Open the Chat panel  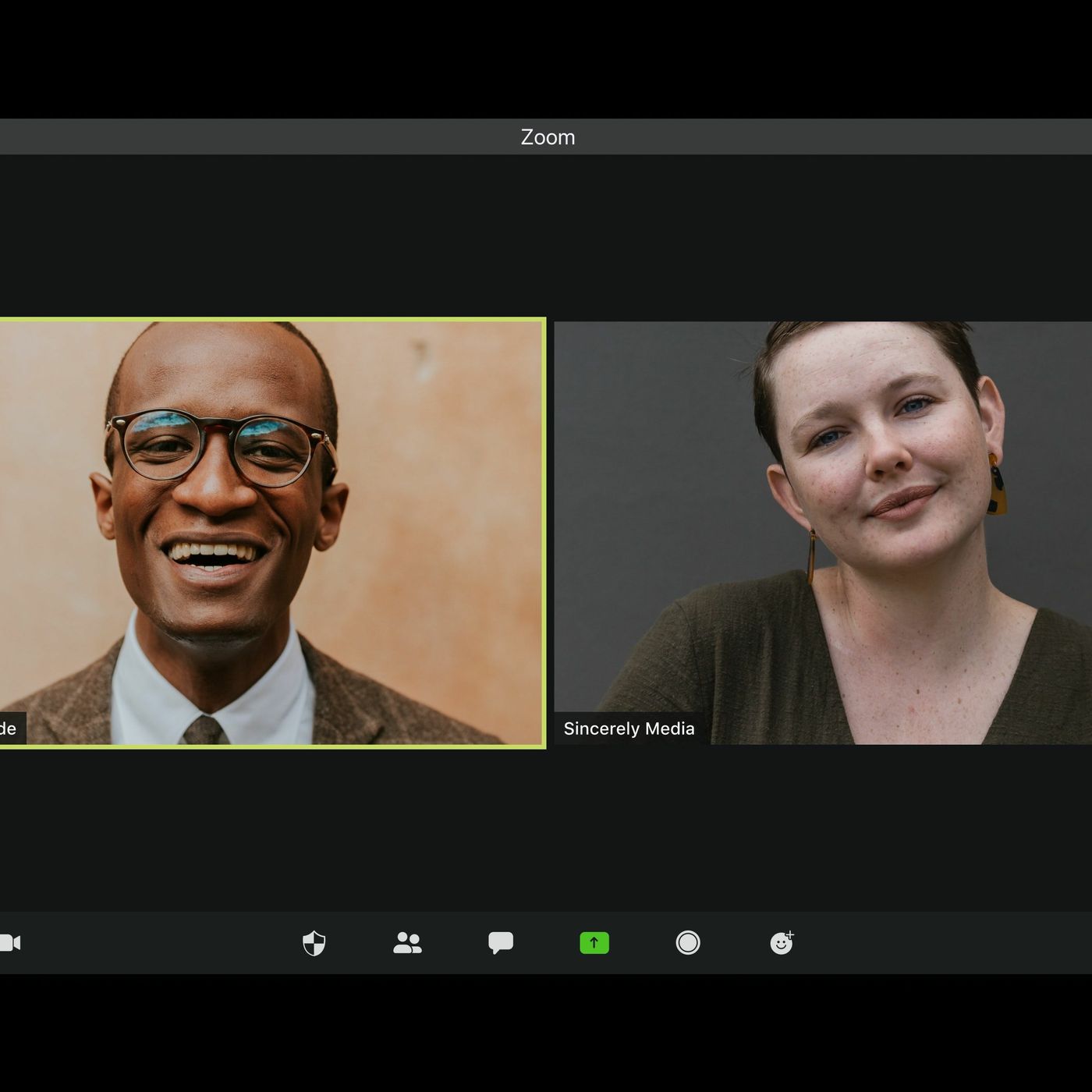coord(501,943)
